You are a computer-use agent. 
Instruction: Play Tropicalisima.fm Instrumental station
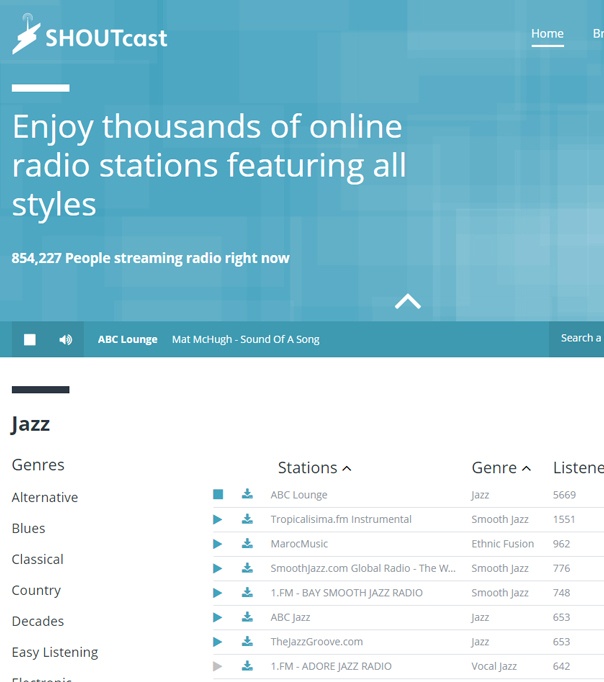217,519
